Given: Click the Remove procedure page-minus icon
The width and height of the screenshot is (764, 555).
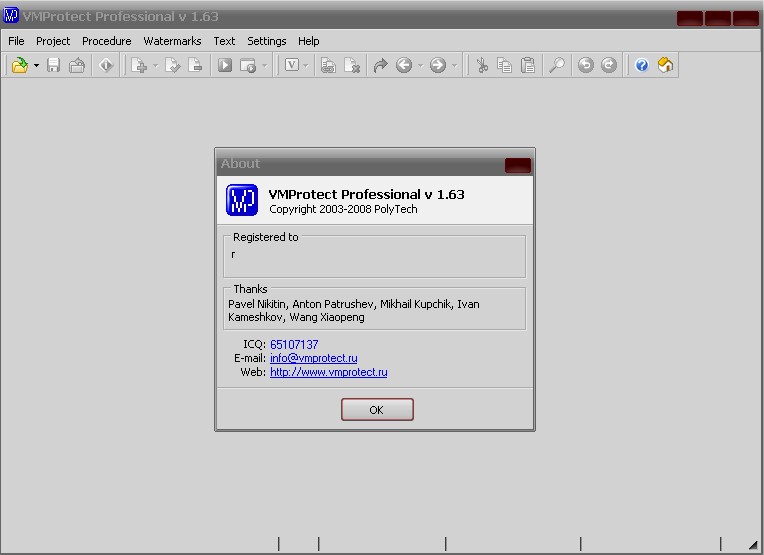Looking at the screenshot, I should point(195,65).
